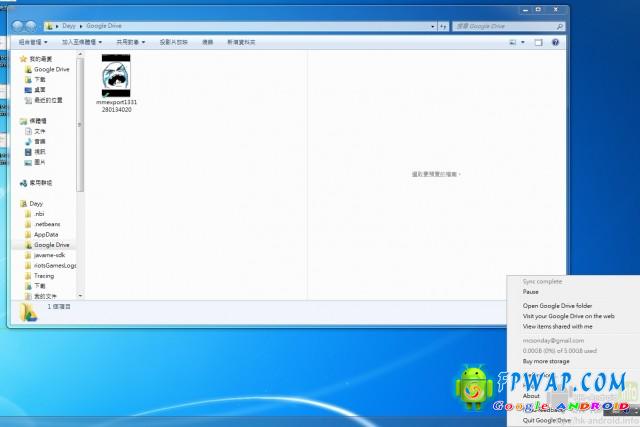Open the Organize (組合管理) dropdown menu

pyautogui.click(x=33, y=42)
